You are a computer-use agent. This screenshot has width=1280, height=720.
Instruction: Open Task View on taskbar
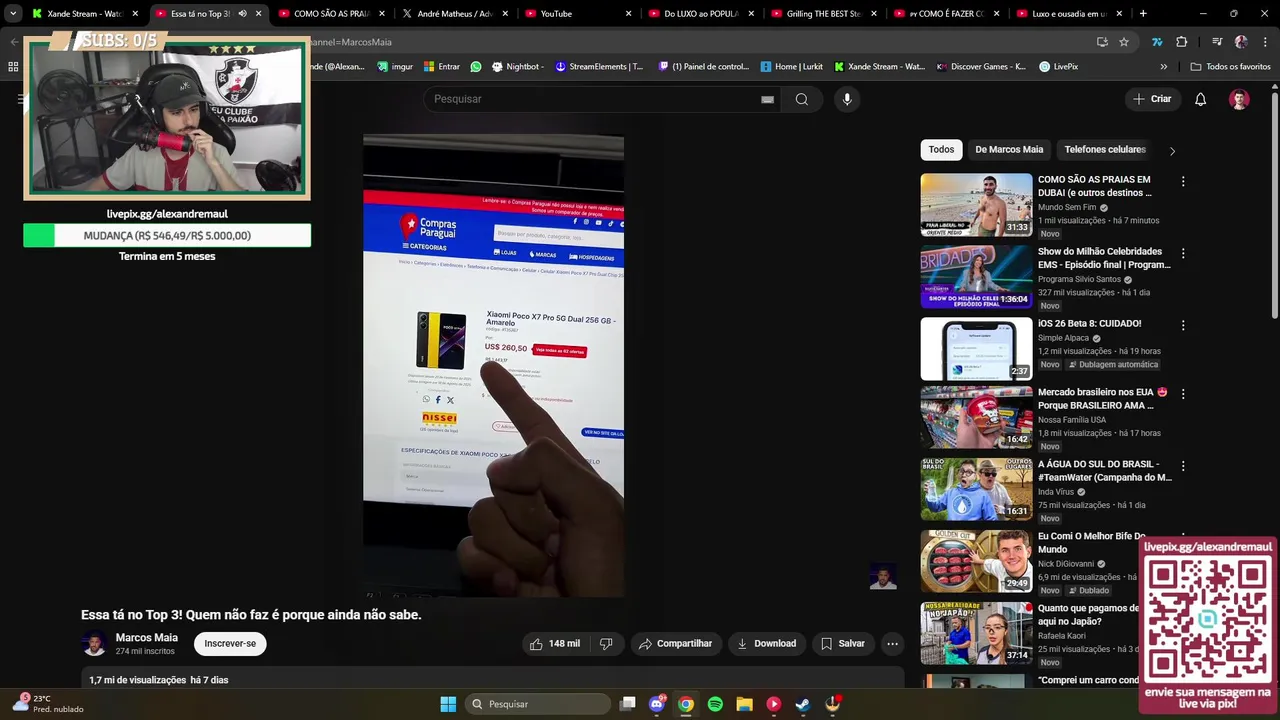(x=627, y=704)
